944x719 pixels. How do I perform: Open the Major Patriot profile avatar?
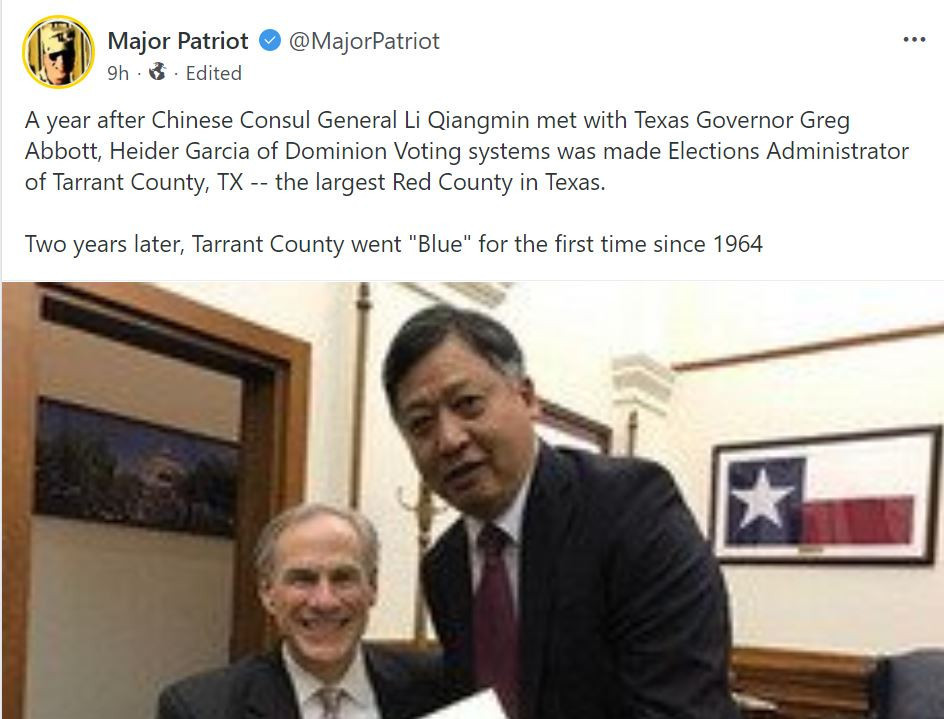[58, 52]
